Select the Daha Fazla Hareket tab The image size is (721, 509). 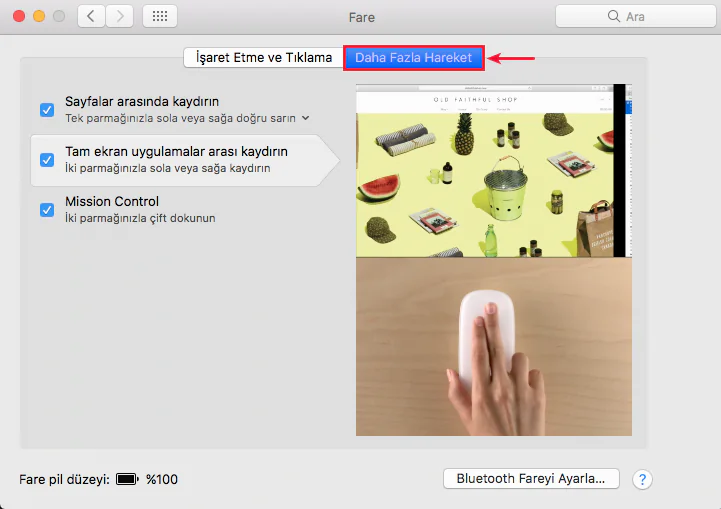[413, 57]
